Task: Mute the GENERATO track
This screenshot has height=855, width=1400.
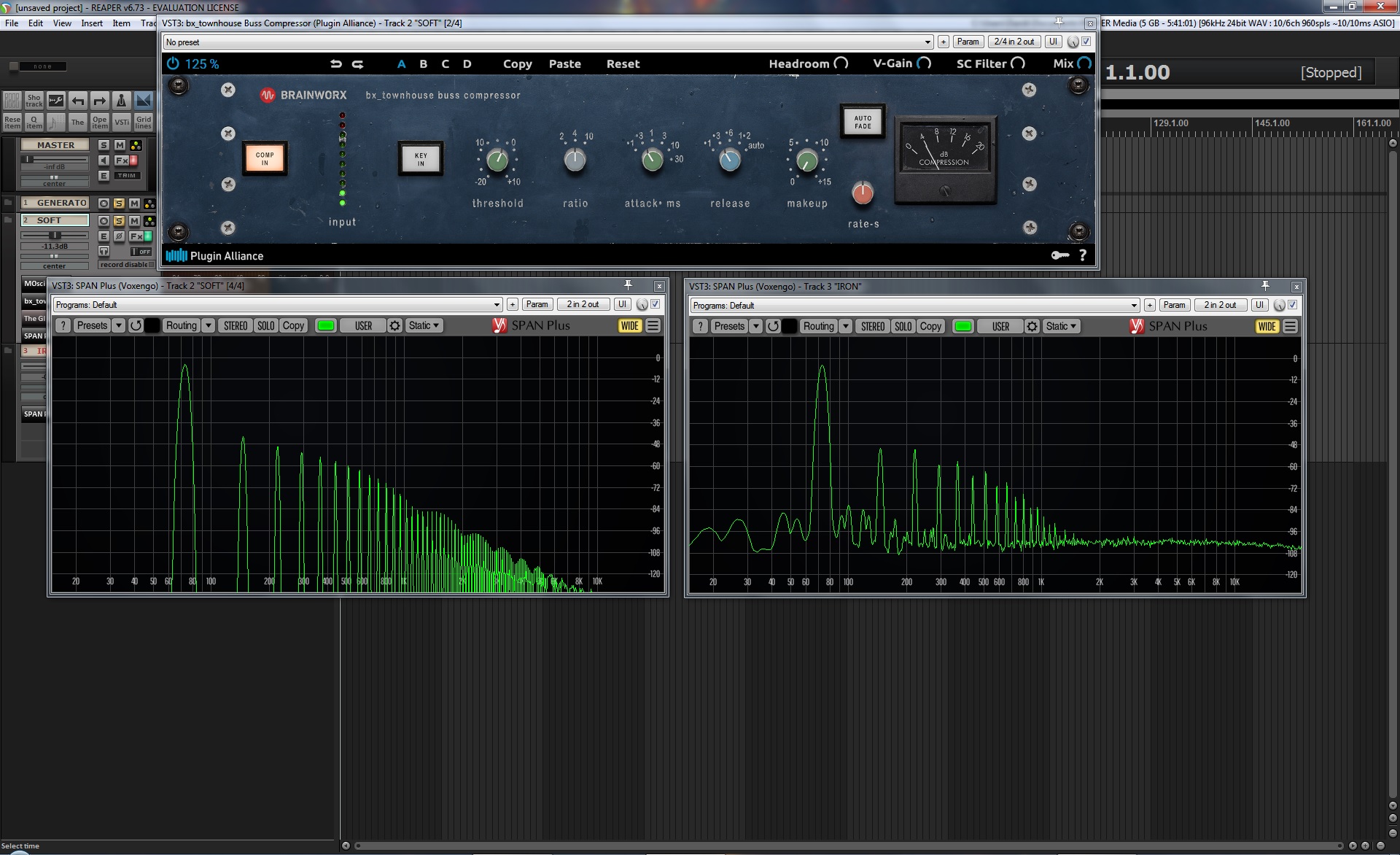Action: pos(134,204)
